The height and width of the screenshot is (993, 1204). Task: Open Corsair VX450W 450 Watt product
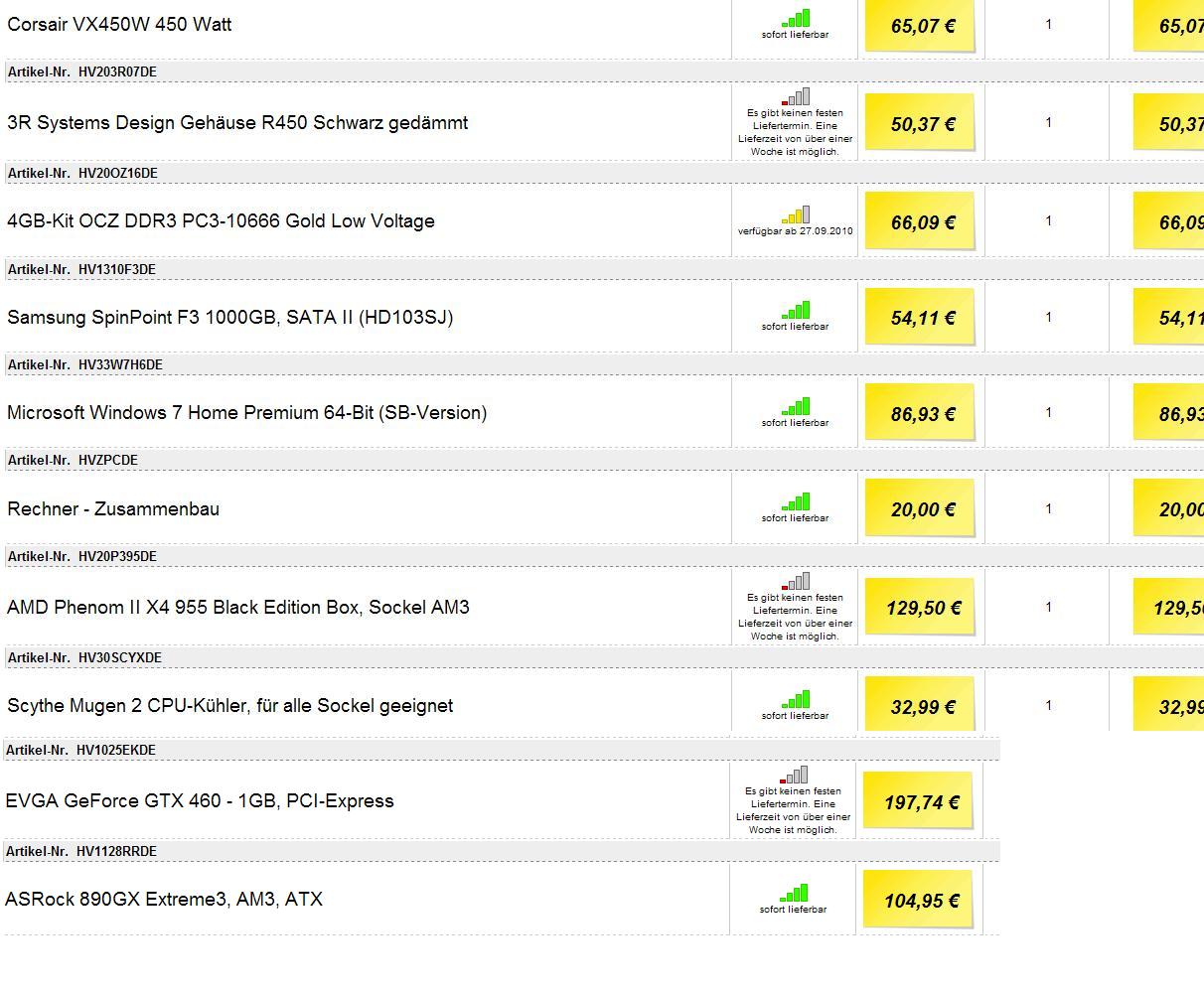119,24
